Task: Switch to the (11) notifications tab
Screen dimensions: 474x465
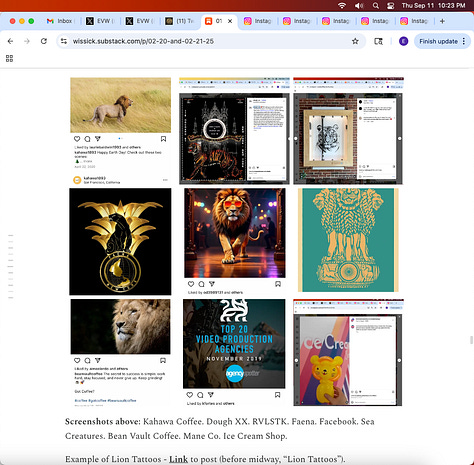Action: click(x=180, y=21)
